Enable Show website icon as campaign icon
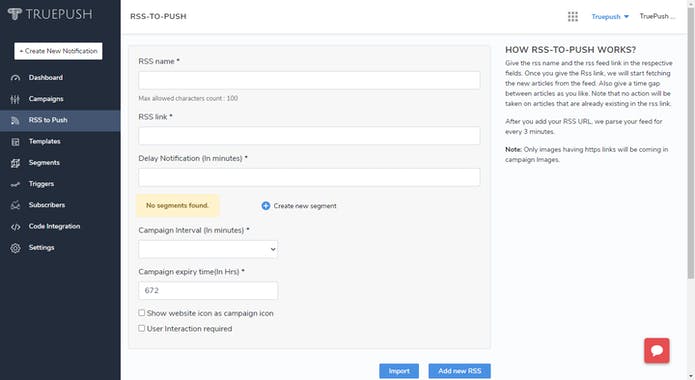The height and width of the screenshot is (380, 695). pyautogui.click(x=141, y=313)
